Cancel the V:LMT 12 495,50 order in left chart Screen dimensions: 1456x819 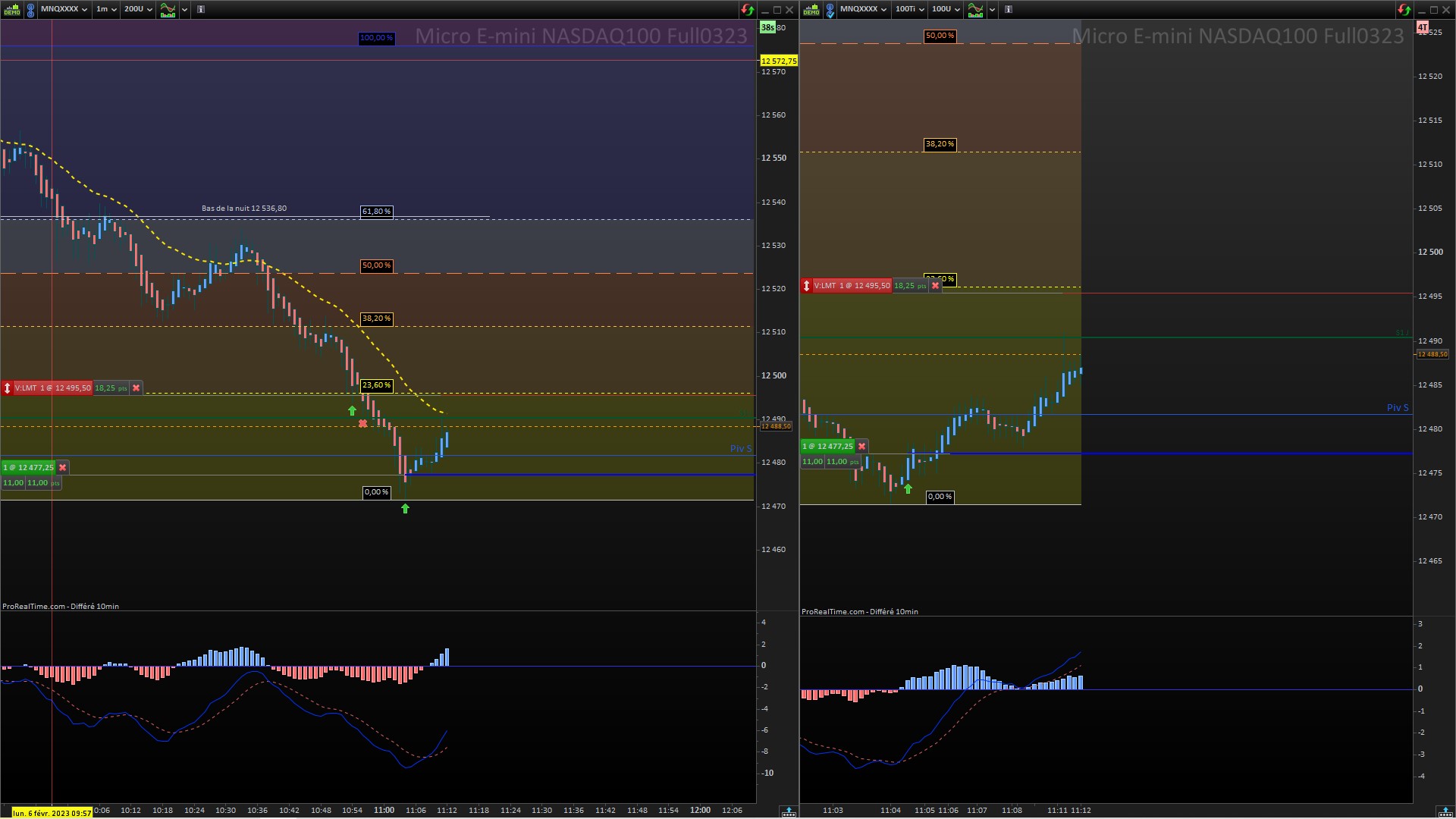click(136, 388)
